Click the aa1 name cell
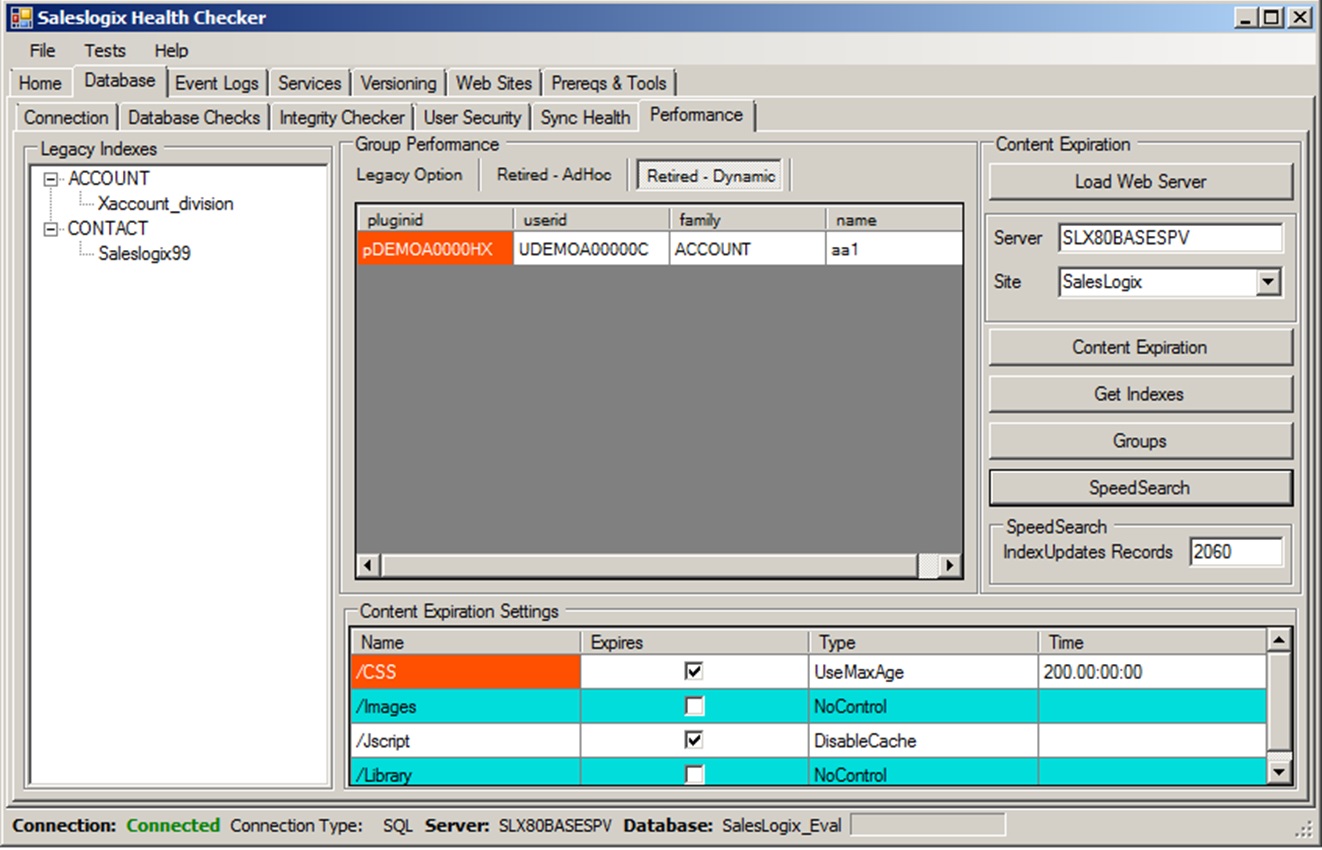 point(893,249)
